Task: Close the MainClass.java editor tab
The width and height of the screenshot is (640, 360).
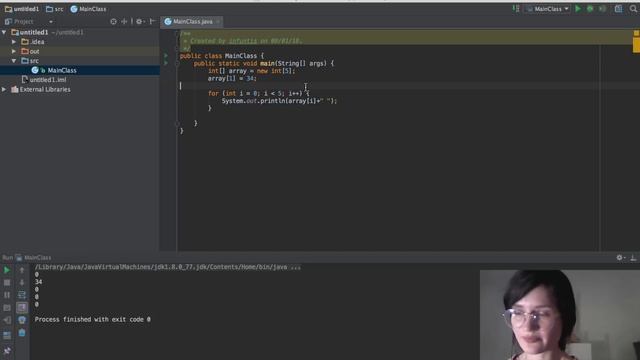Action: pyautogui.click(x=218, y=21)
